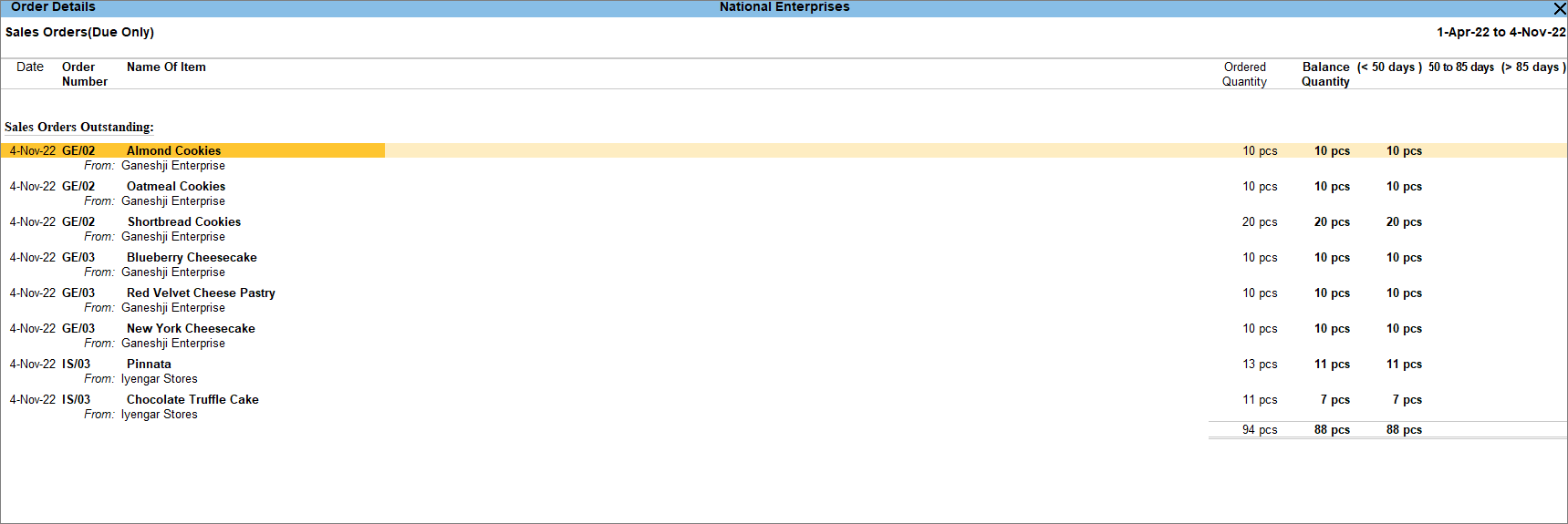This screenshot has height=524, width=1568.
Task: Click order number IS/03 on Pinnata row
Action: coord(76,364)
